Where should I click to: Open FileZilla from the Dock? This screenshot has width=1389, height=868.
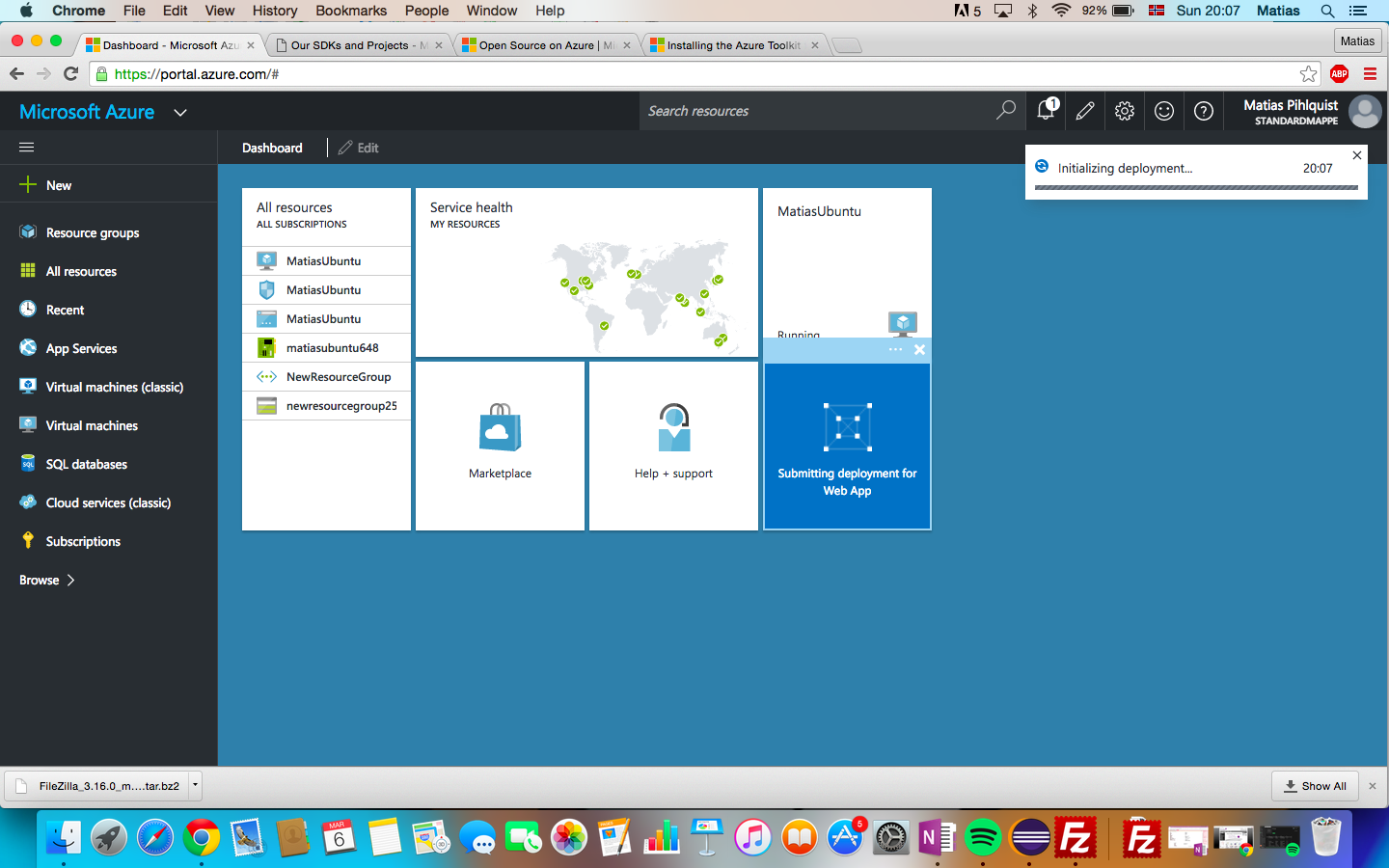point(1075,838)
